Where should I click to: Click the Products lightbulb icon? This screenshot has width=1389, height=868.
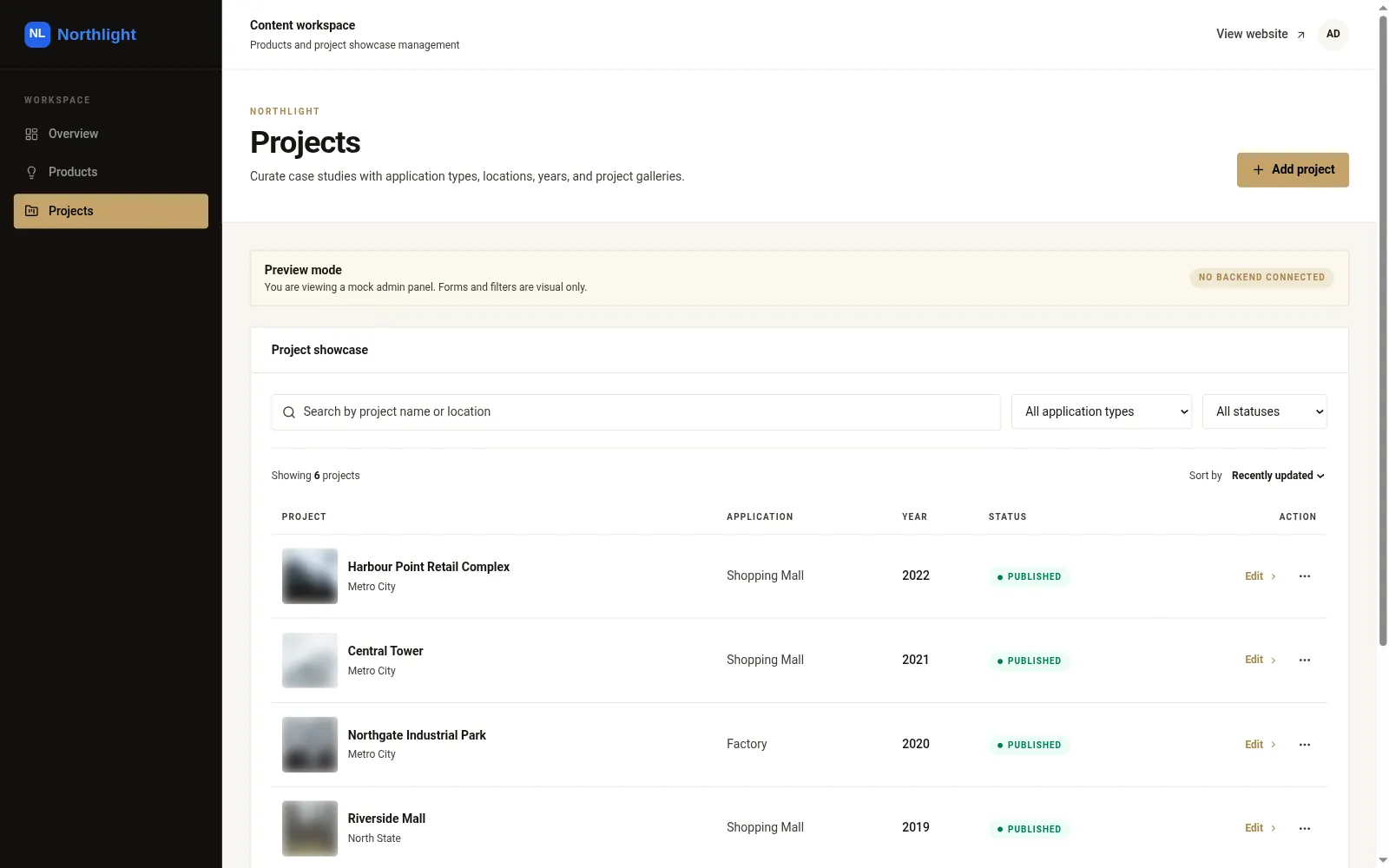coord(31,172)
